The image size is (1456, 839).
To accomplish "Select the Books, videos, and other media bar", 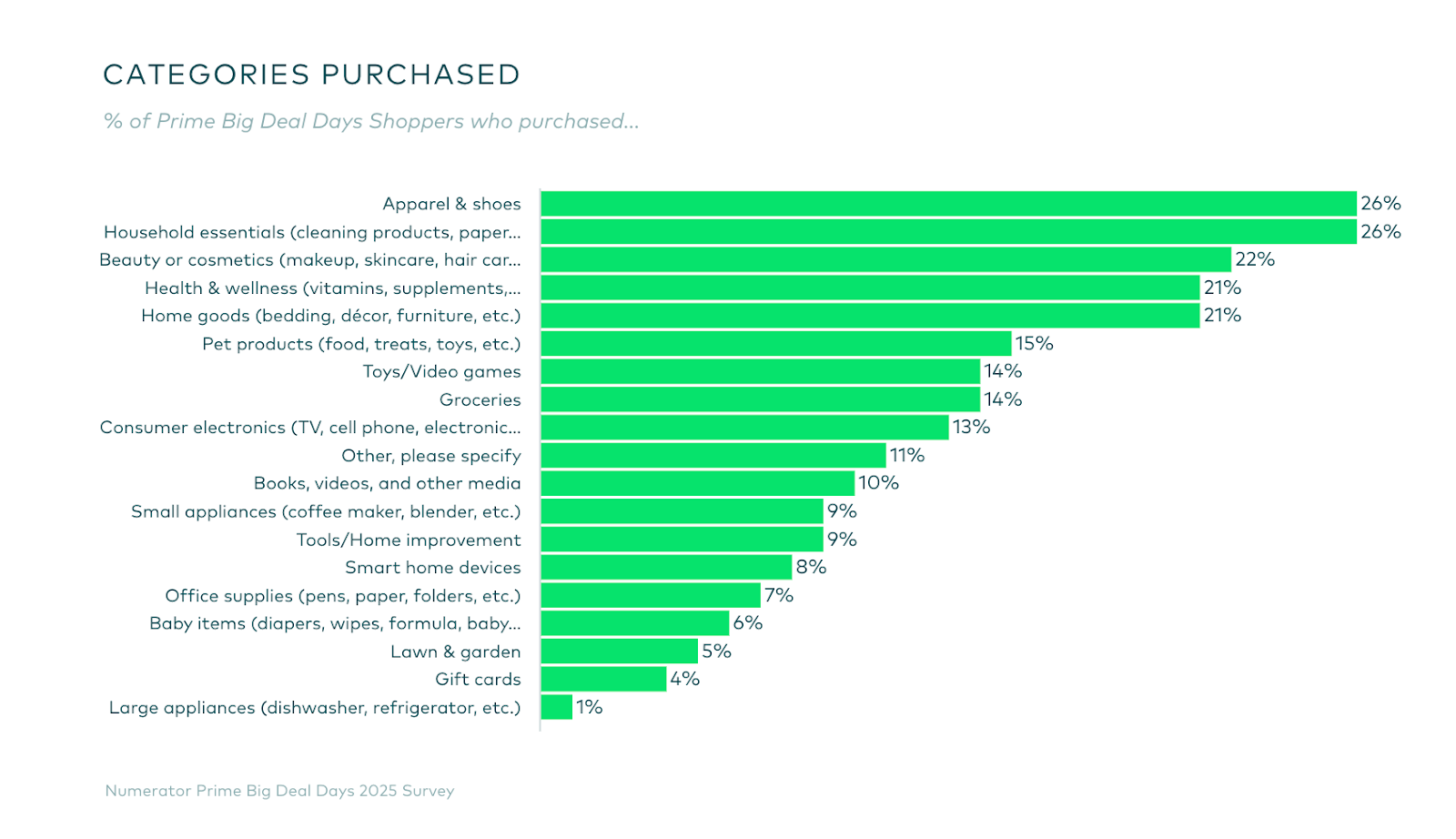I will [x=697, y=483].
